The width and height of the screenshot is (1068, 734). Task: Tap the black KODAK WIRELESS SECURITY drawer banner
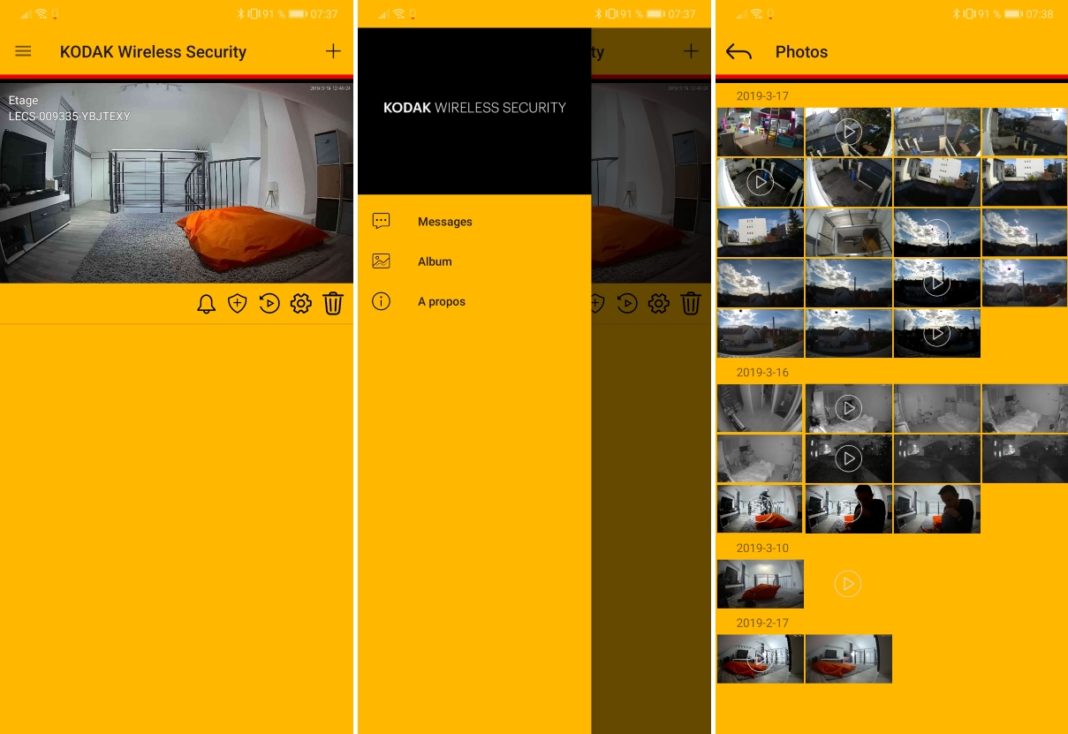[x=474, y=110]
